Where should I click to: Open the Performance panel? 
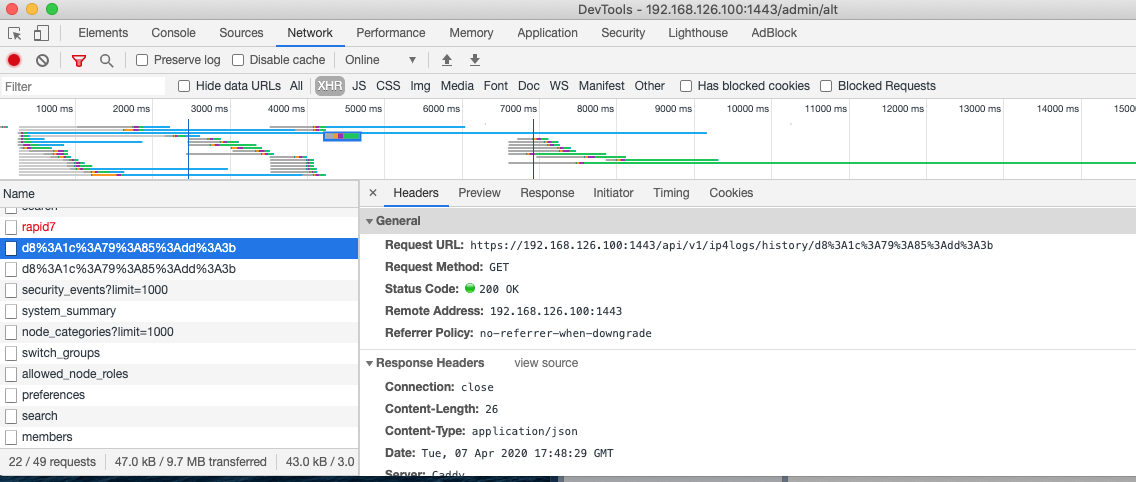pos(390,33)
